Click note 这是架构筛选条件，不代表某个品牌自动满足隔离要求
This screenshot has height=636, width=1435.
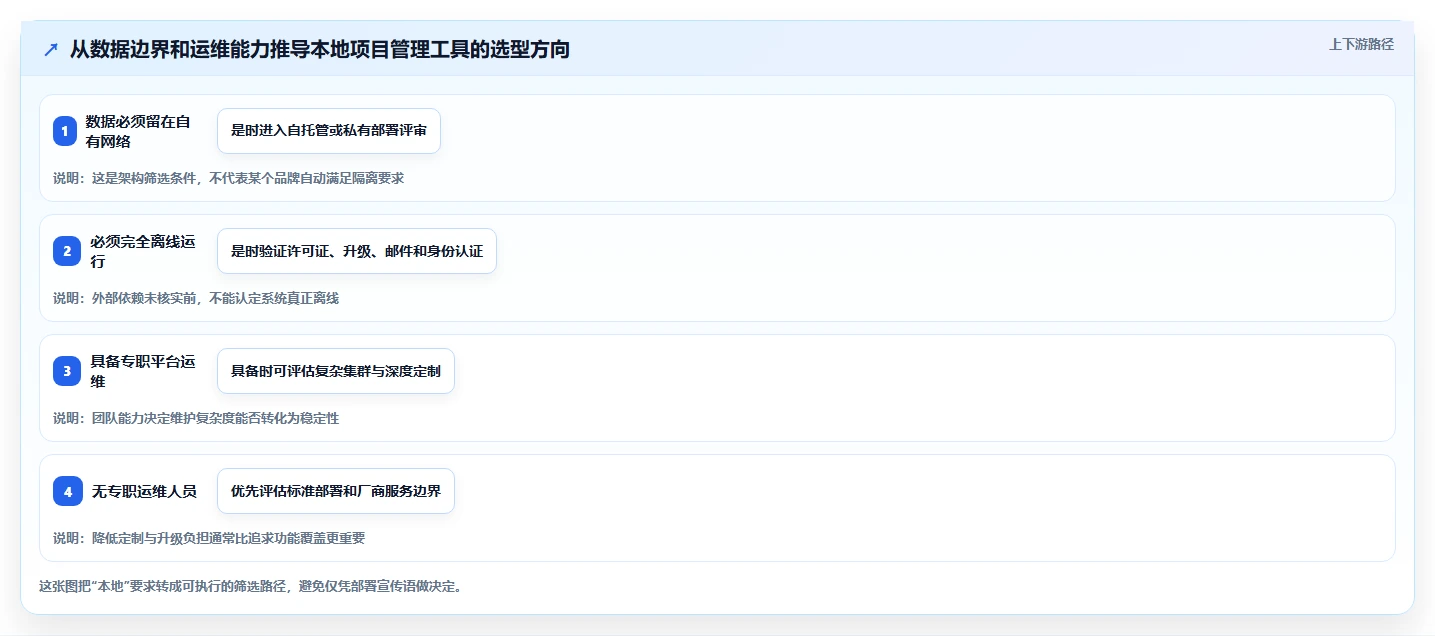[228, 178]
